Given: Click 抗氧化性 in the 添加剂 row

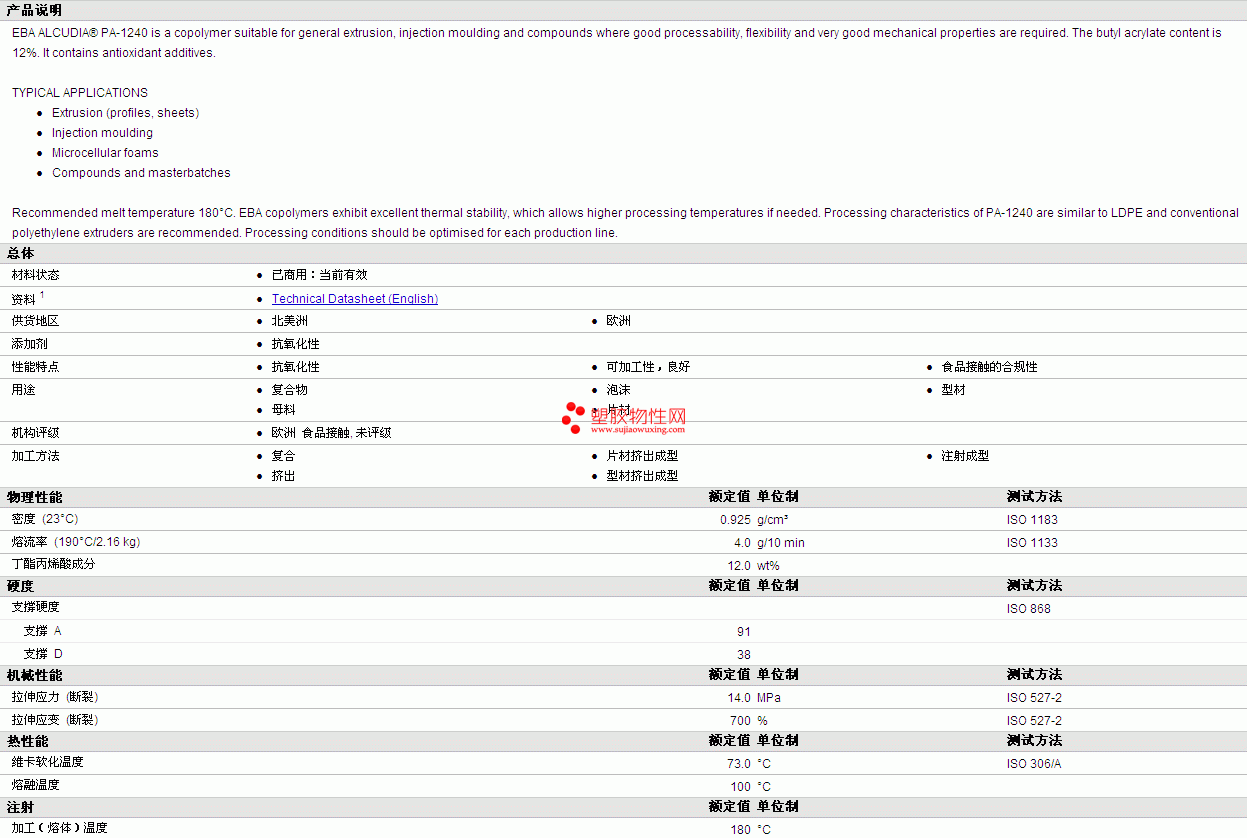Looking at the screenshot, I should [295, 344].
